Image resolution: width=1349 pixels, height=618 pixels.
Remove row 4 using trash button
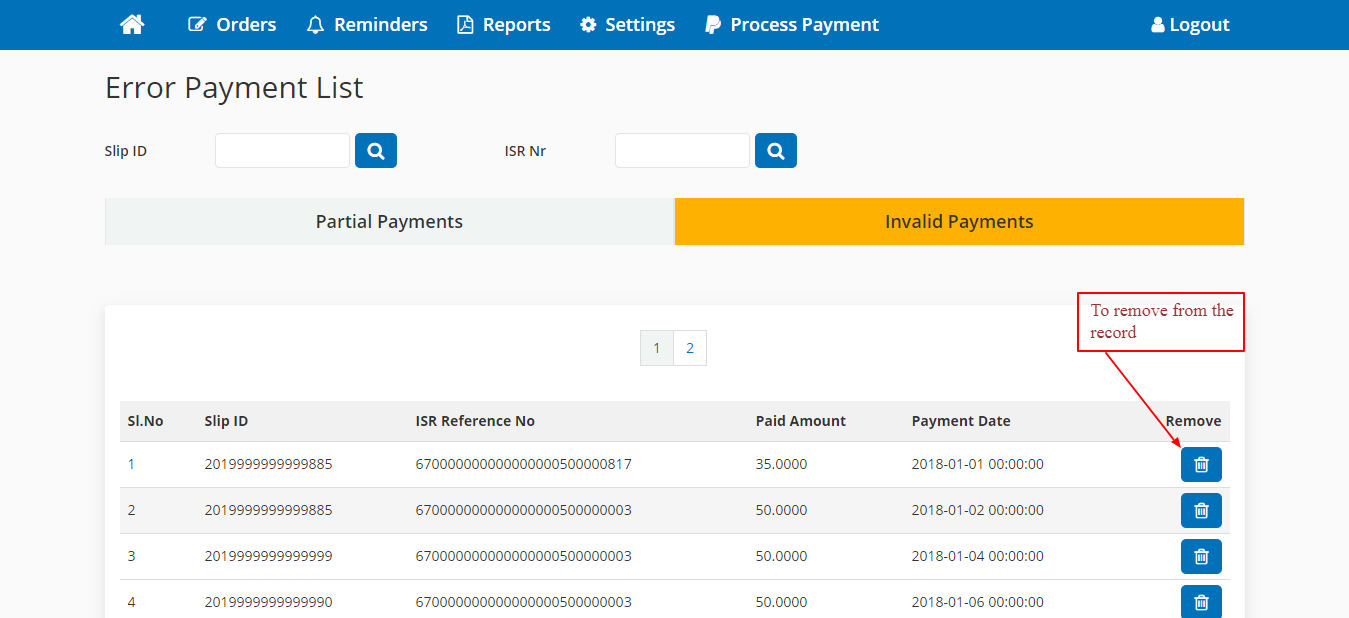pyautogui.click(x=1201, y=601)
